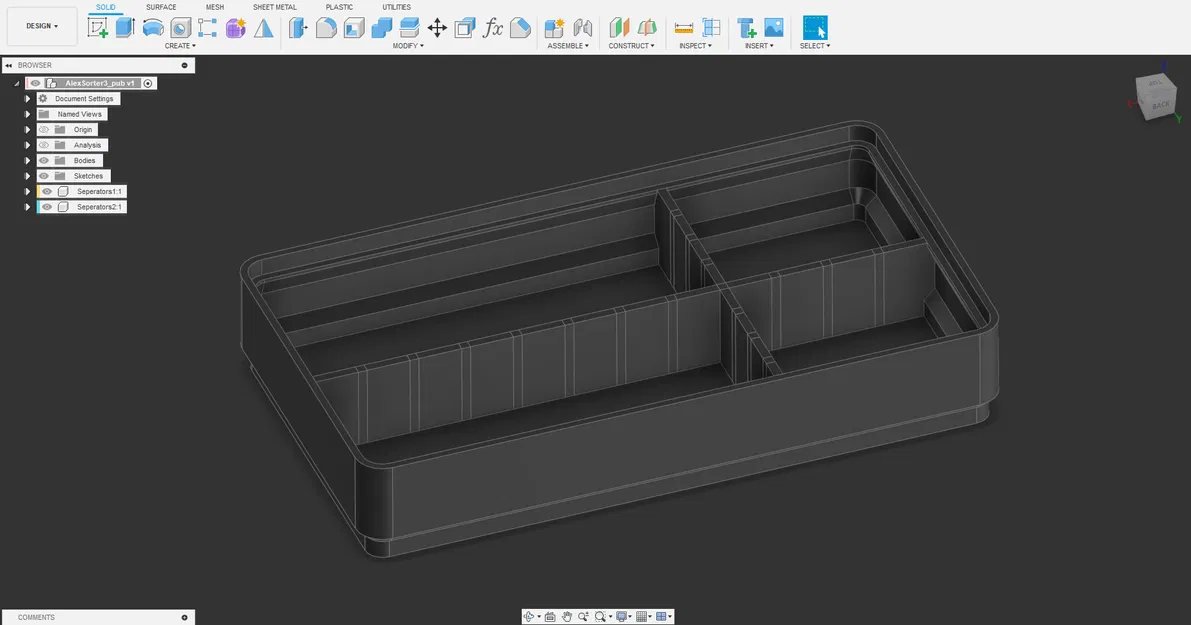Activate the Measure tool under Inspect
1191x625 pixels.
[x=684, y=27]
